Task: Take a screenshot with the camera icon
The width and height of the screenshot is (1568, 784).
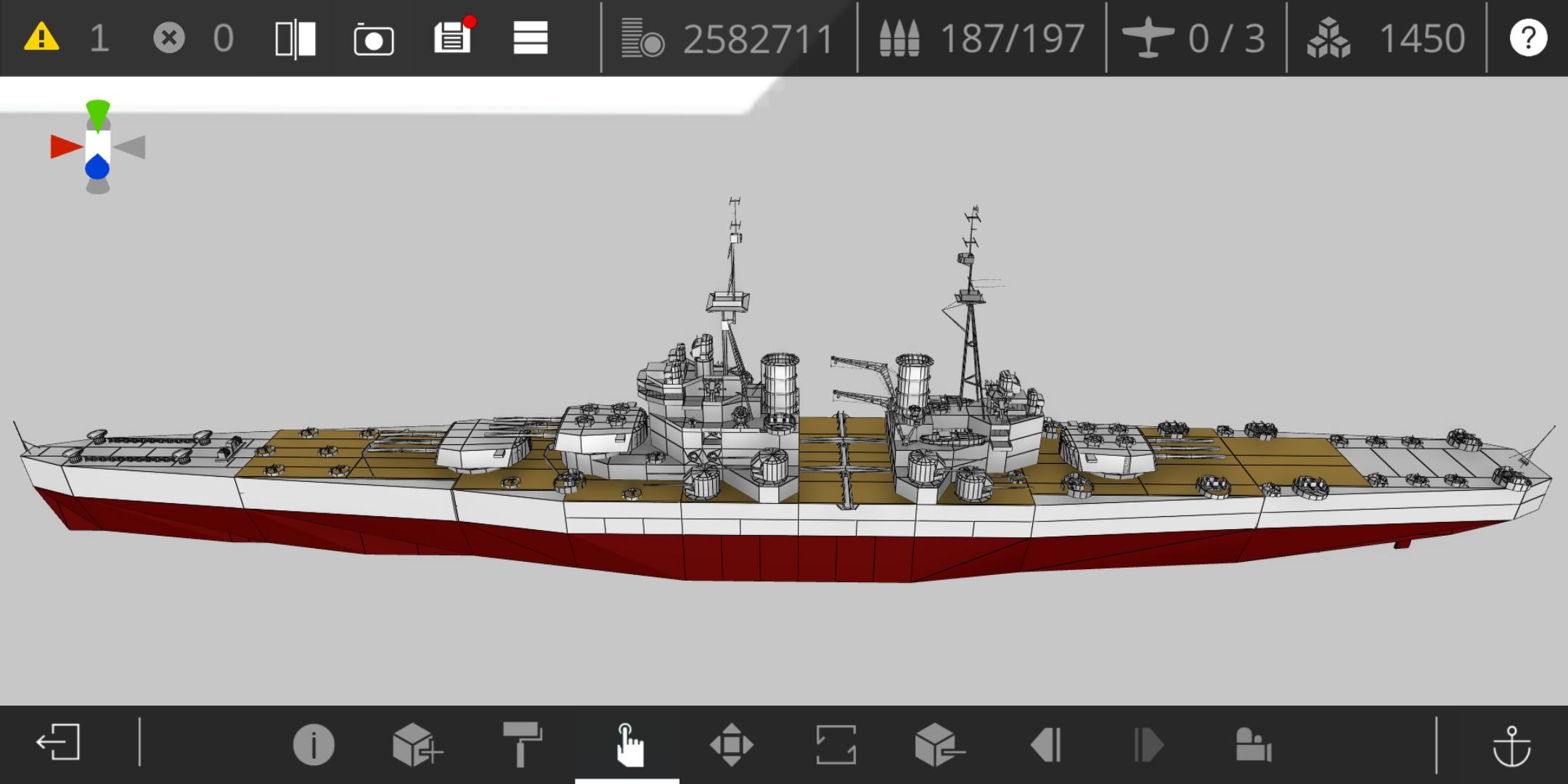Action: coord(374,39)
